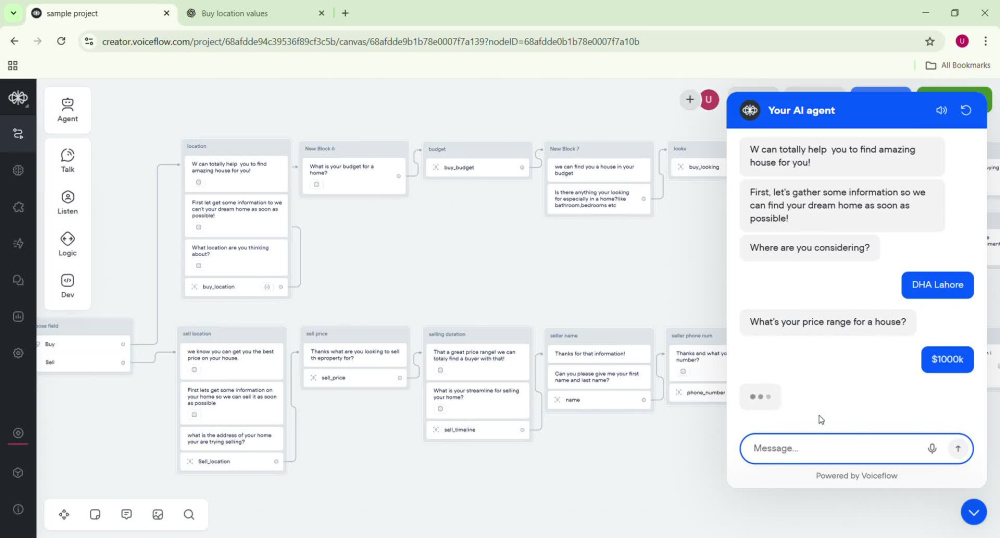Select the sell_price capture step

[x=355, y=378]
